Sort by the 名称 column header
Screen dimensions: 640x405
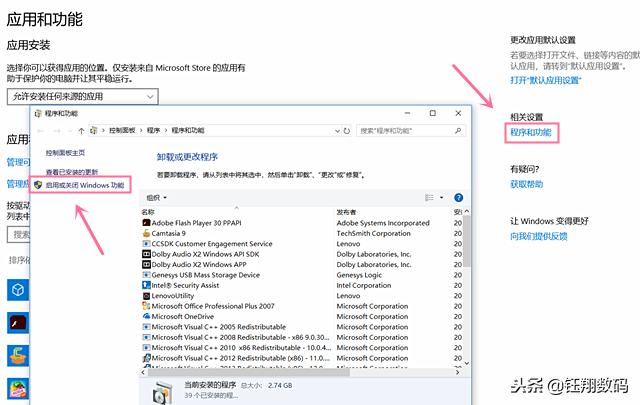(x=148, y=212)
